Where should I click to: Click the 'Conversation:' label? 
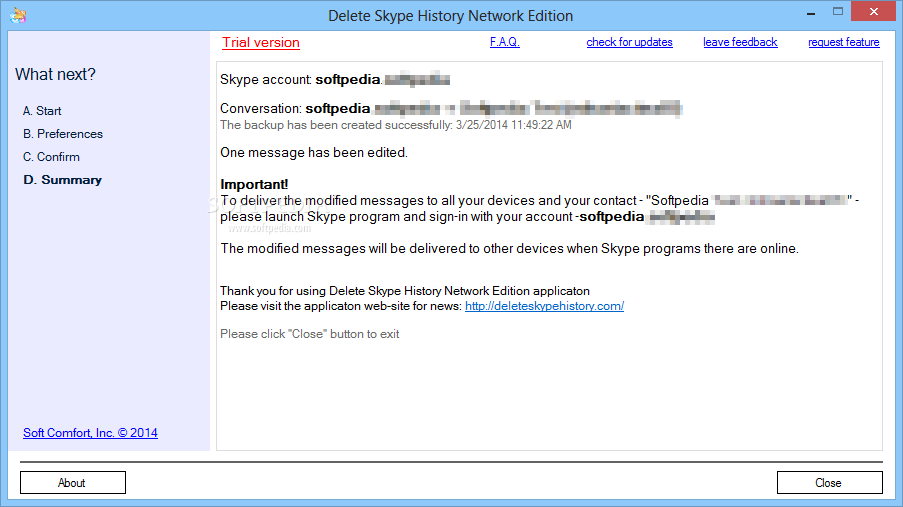(x=261, y=108)
